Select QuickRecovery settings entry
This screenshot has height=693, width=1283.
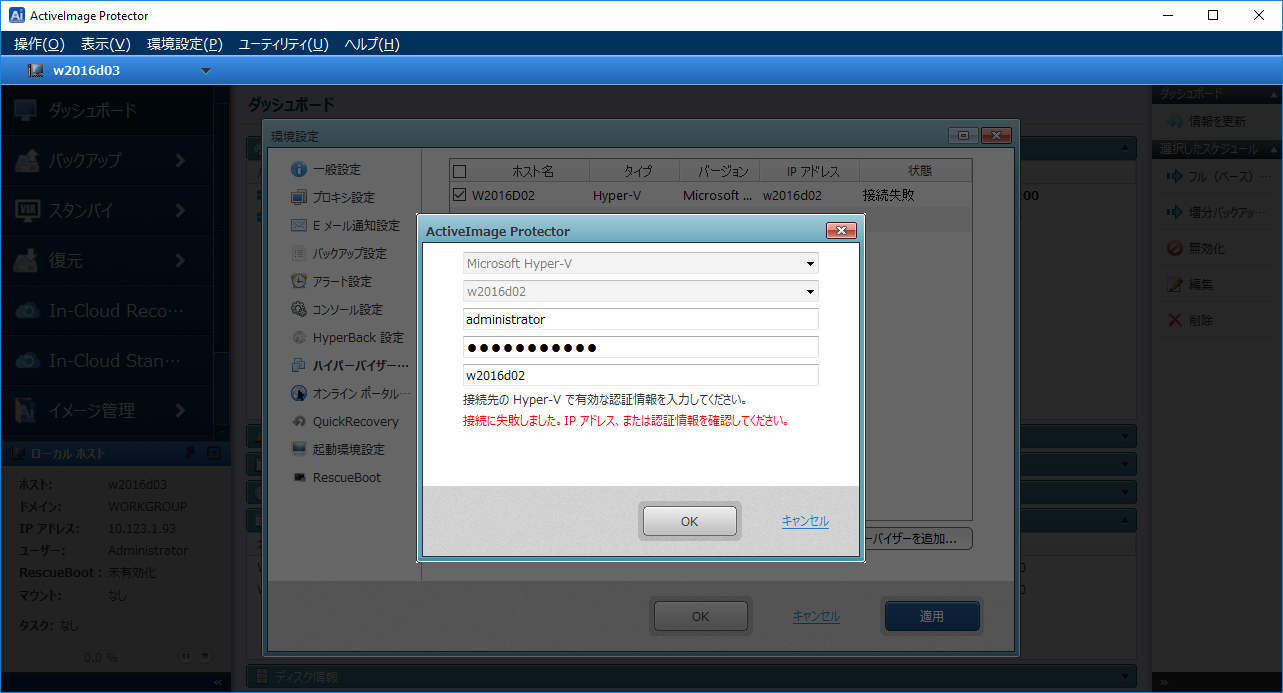(x=344, y=421)
